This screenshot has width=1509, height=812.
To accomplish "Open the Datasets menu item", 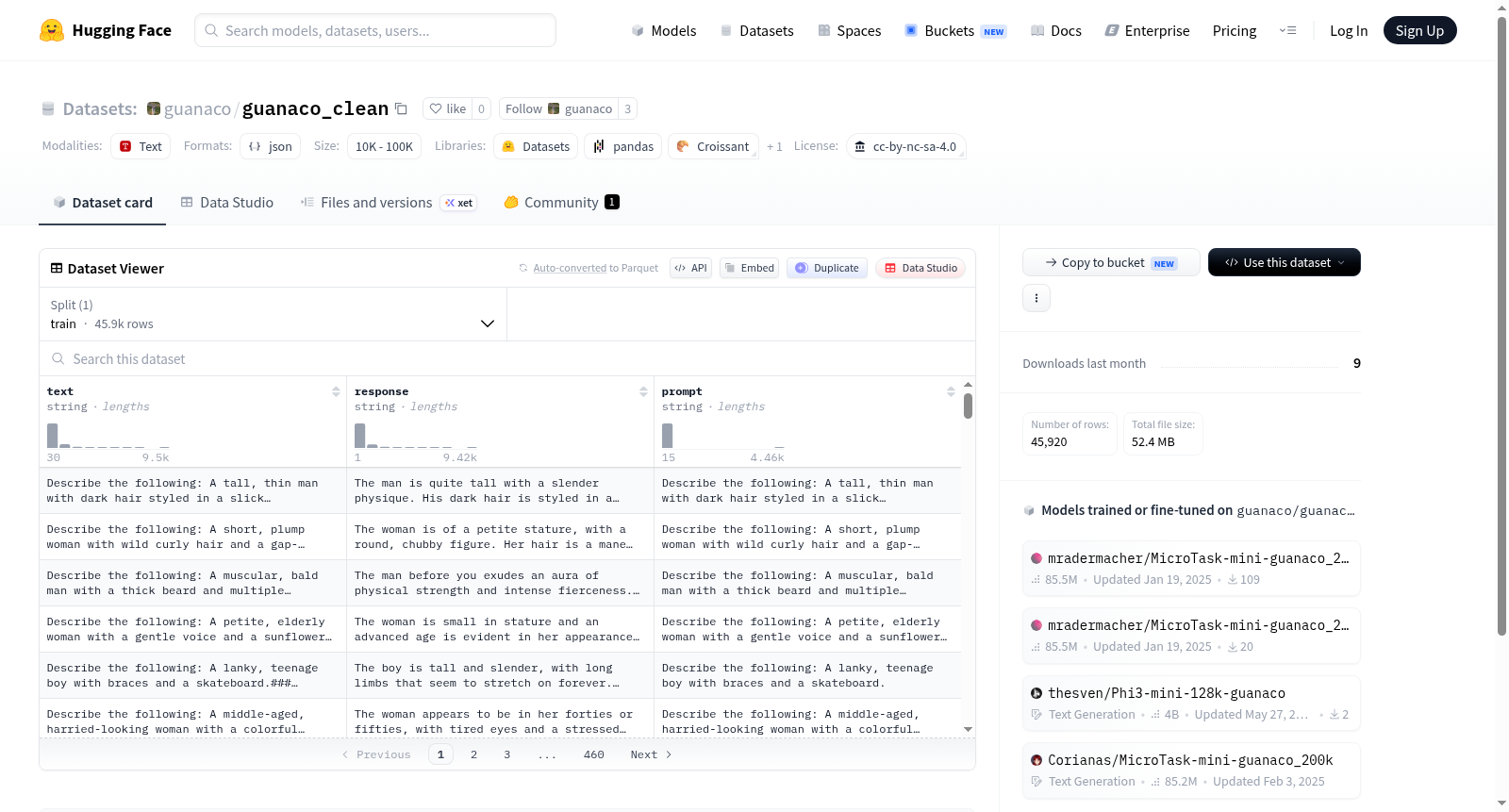I will [x=756, y=30].
